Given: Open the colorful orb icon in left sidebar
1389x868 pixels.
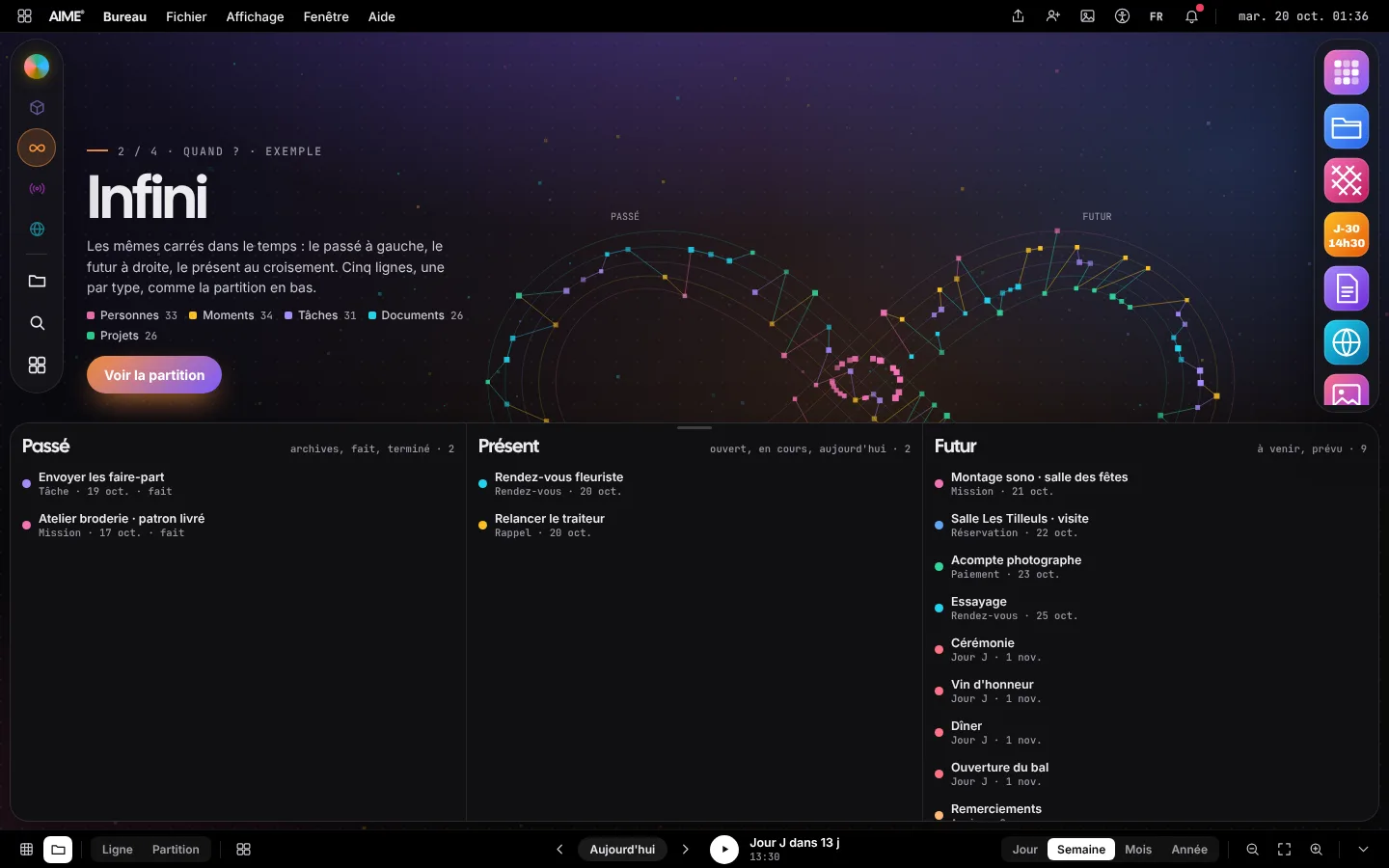Looking at the screenshot, I should pyautogui.click(x=37, y=67).
